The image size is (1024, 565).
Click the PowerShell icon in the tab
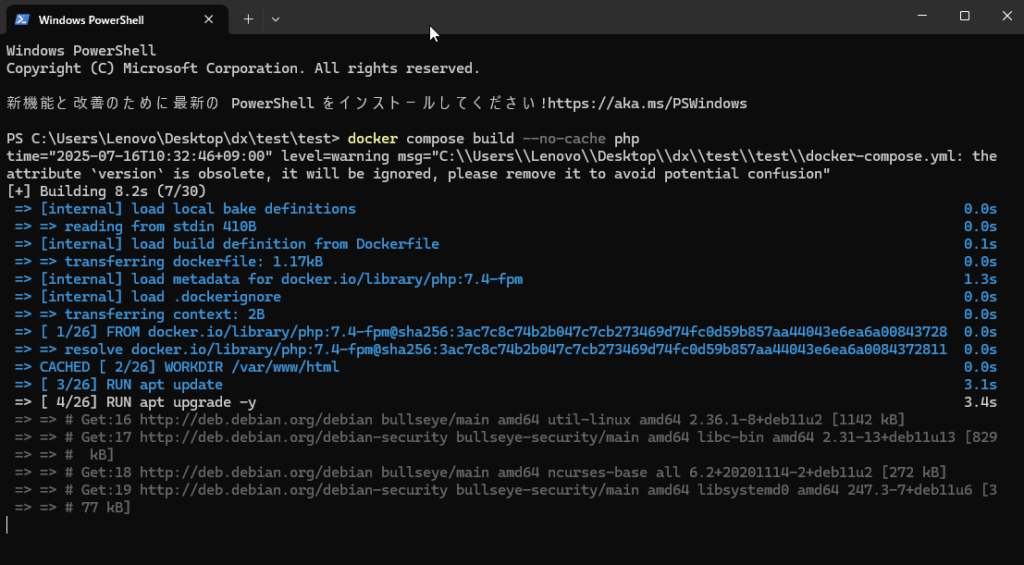tap(21, 19)
